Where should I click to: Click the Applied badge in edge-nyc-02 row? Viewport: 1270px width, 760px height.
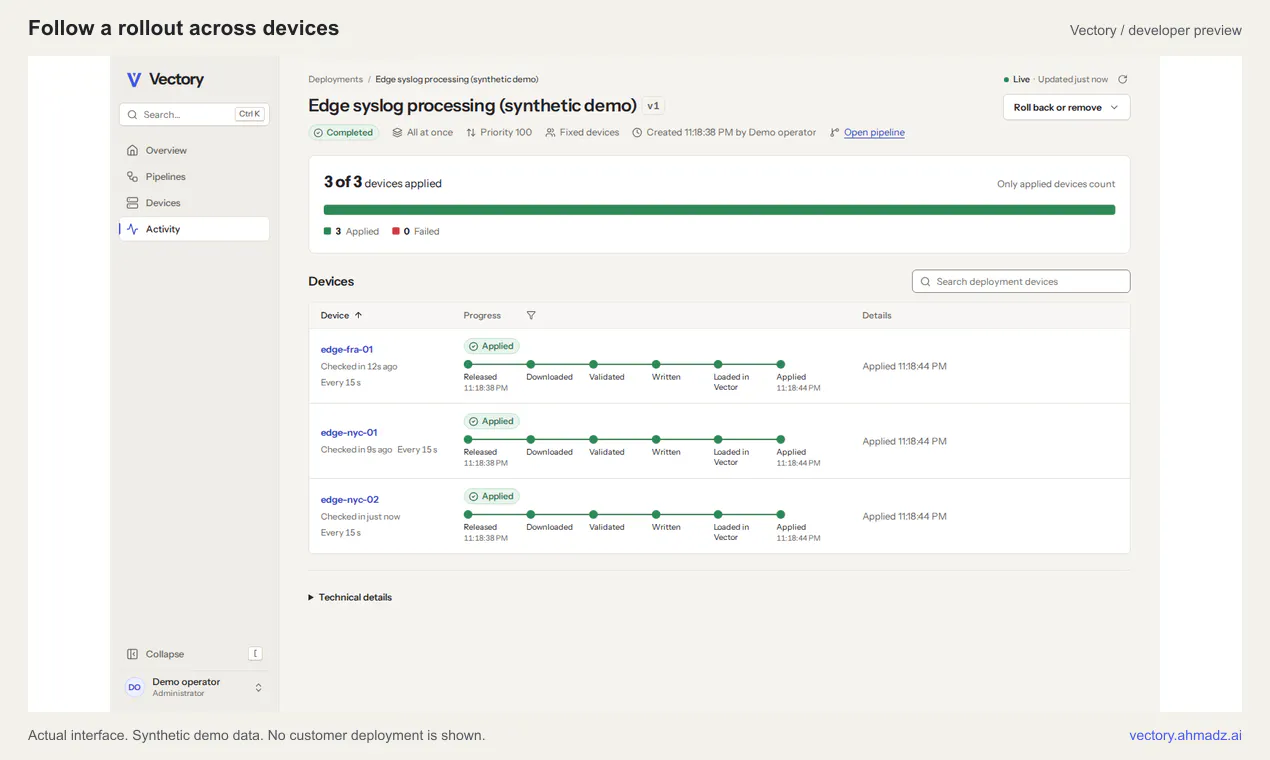491,496
